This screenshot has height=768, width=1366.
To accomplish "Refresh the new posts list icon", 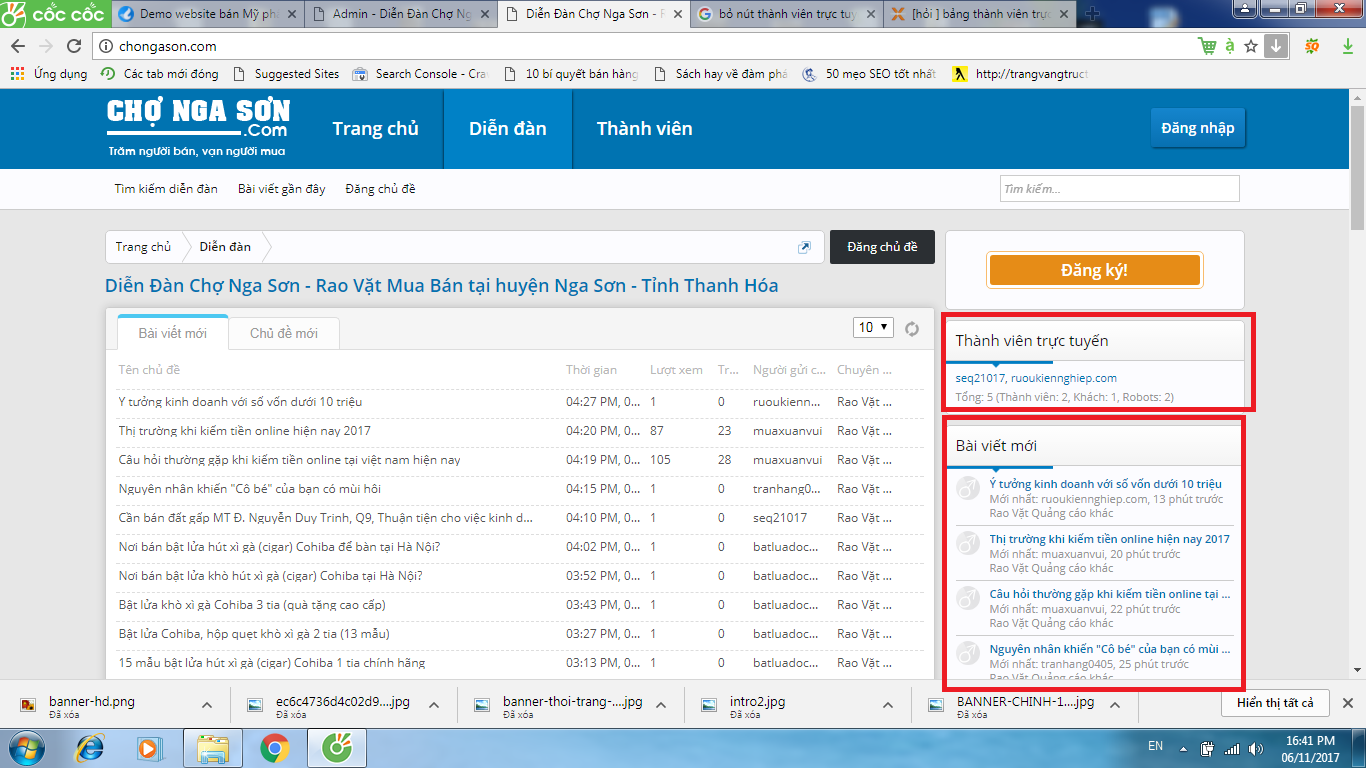I will tap(912, 328).
